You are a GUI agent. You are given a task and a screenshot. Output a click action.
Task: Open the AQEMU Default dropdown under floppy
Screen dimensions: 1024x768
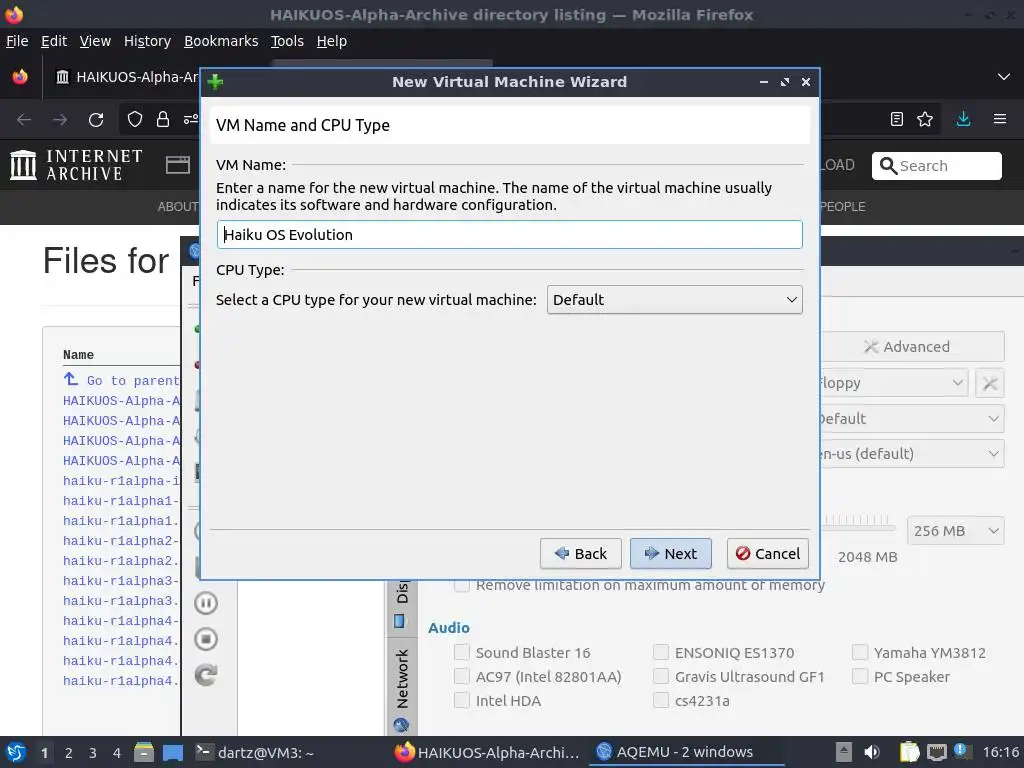[x=912, y=419]
